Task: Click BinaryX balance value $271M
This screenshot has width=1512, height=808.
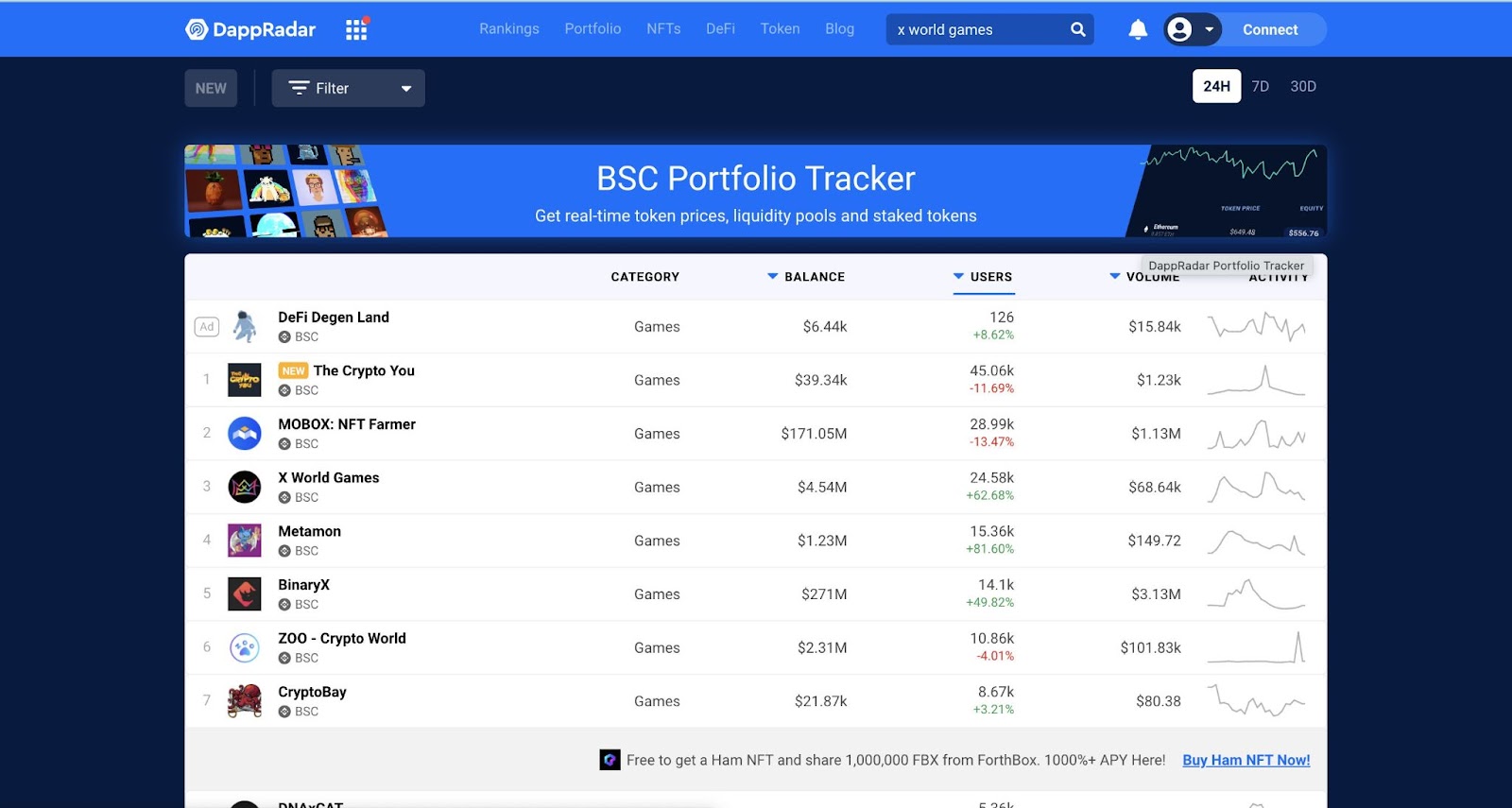Action: (824, 594)
